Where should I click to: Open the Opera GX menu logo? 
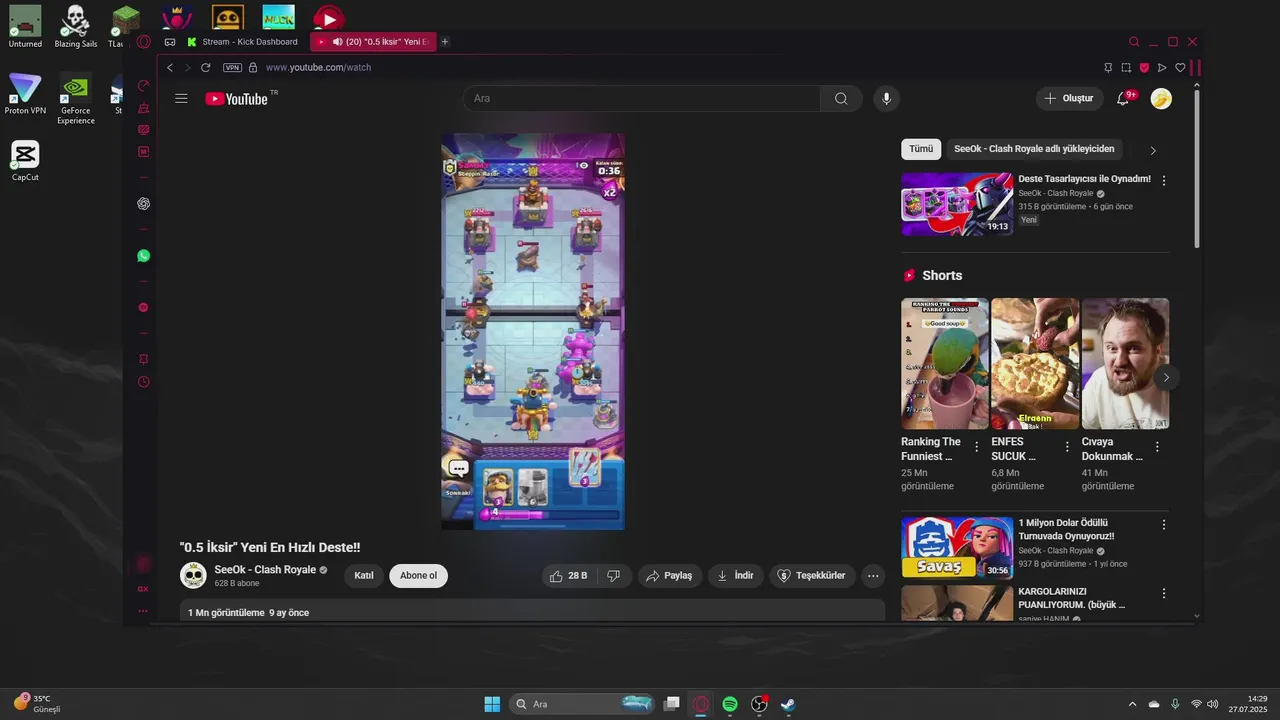pyautogui.click(x=144, y=42)
